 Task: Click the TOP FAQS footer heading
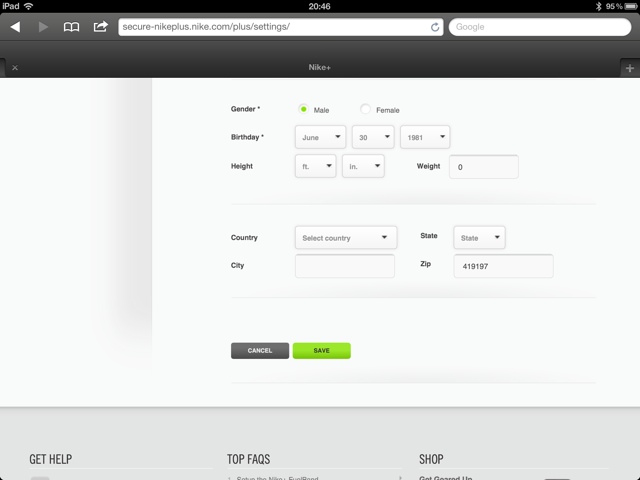tap(249, 459)
